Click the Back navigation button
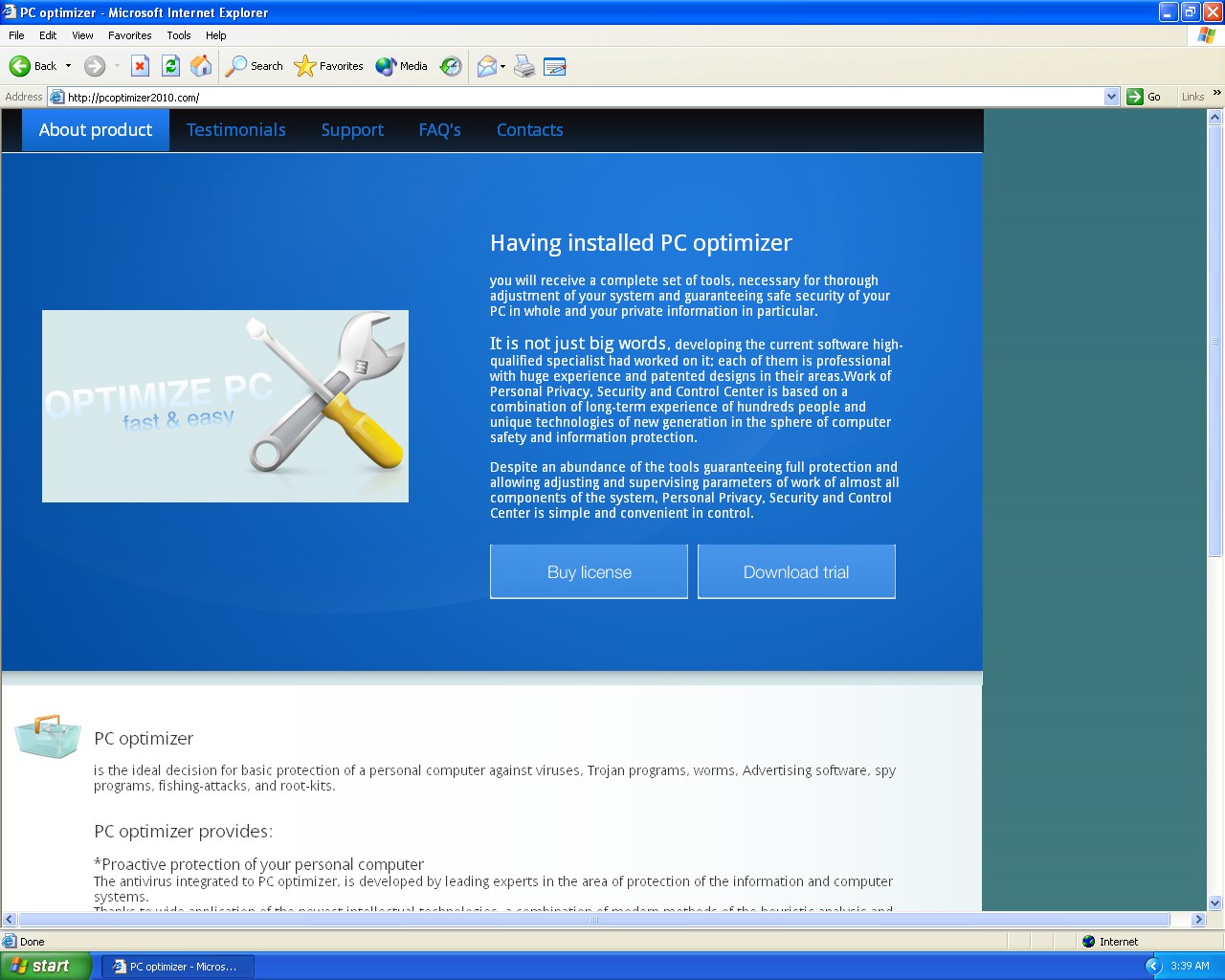This screenshot has width=1225, height=980. (33, 66)
